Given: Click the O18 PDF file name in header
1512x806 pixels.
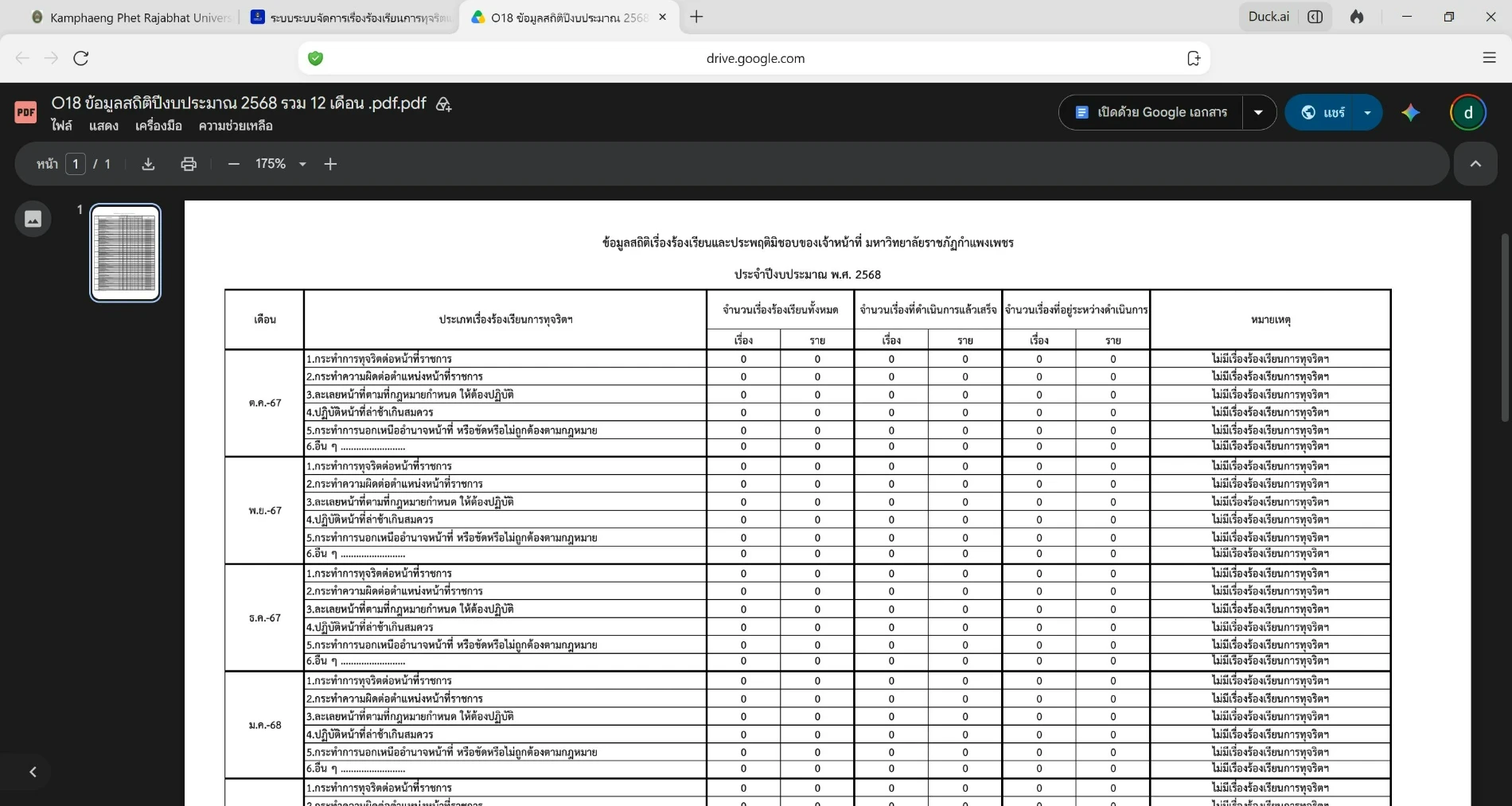Looking at the screenshot, I should 239,103.
